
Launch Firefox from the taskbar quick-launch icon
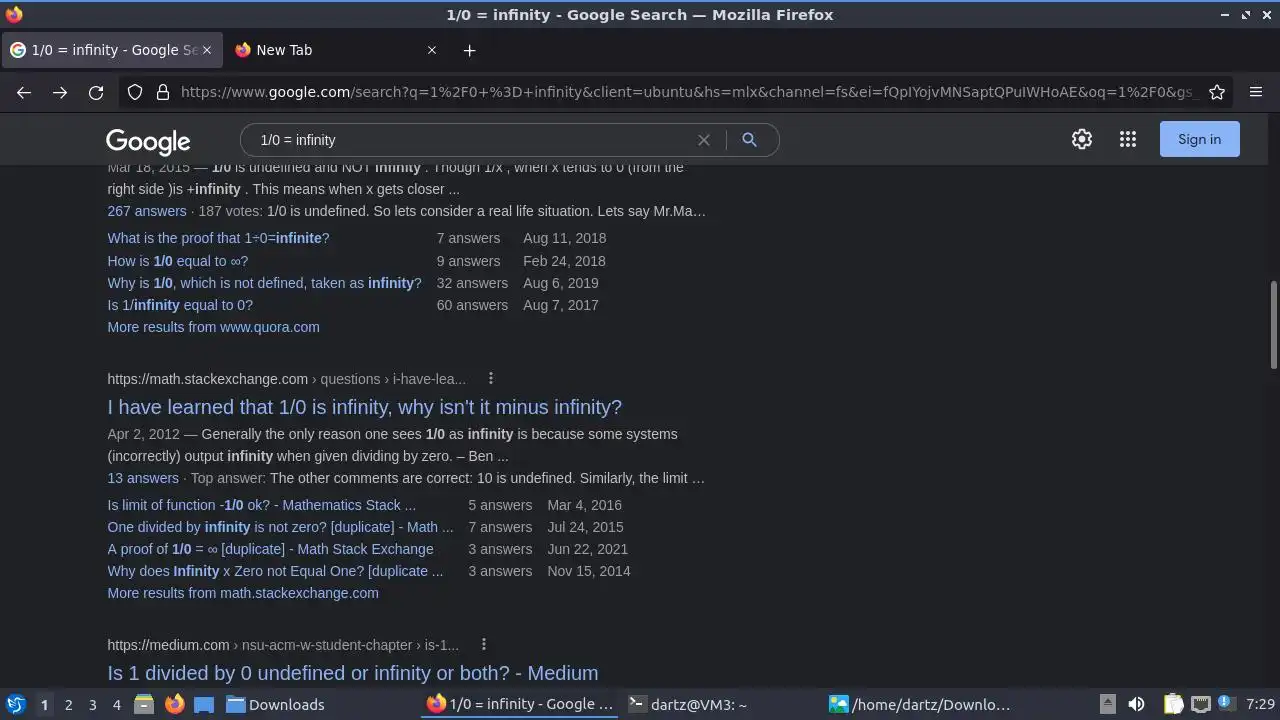[174, 705]
